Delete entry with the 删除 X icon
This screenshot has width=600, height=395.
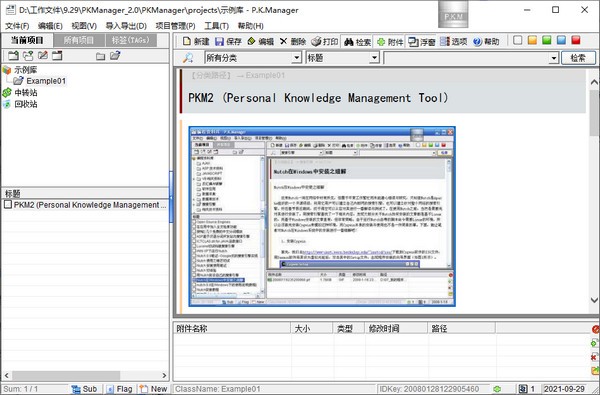click(x=283, y=41)
